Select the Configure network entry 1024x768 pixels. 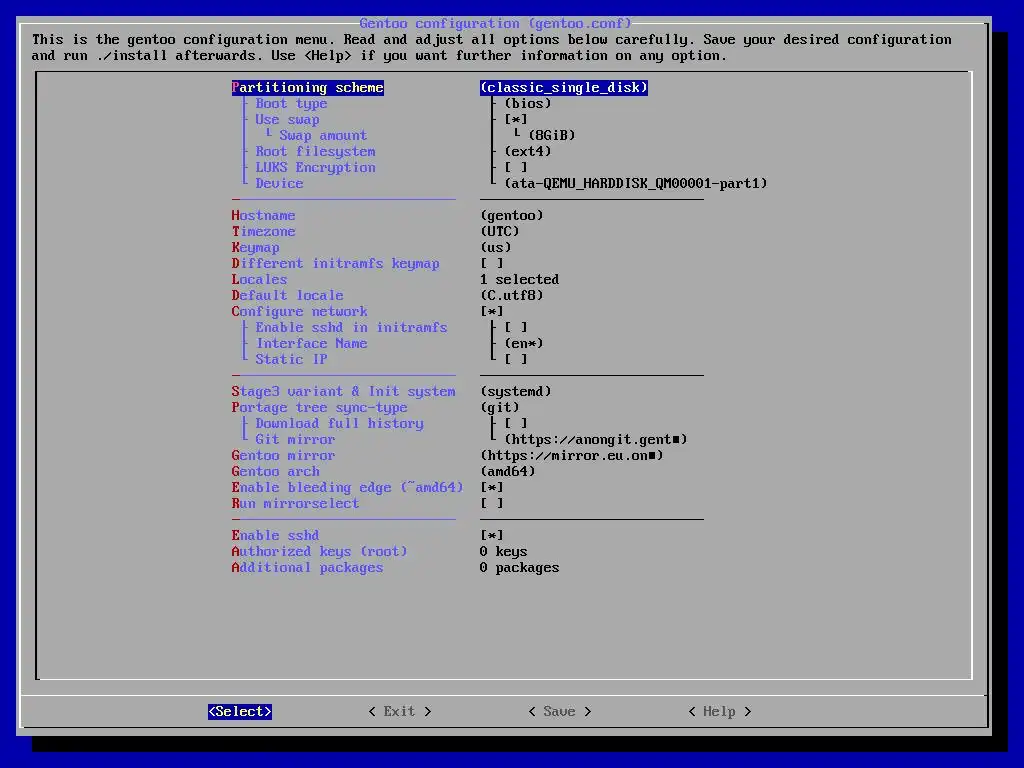300,312
